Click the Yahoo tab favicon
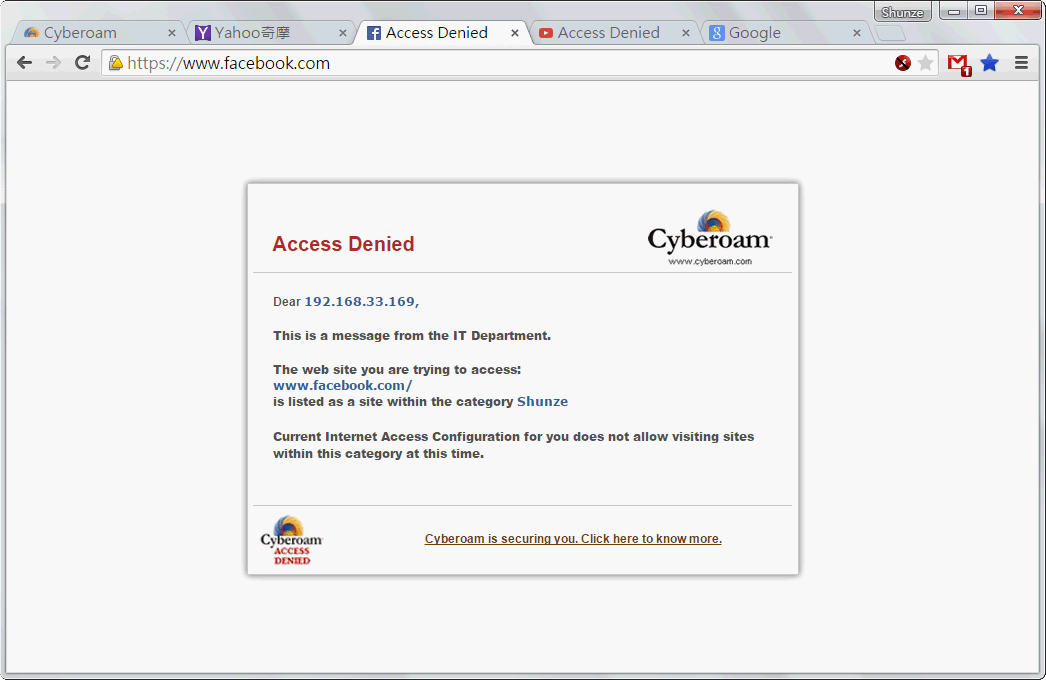Screen dimensions: 1046x680 [203, 33]
